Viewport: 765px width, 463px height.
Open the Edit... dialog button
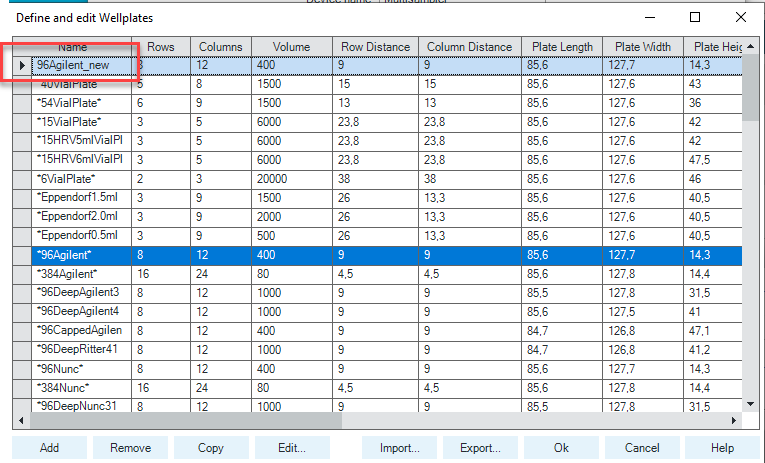292,447
